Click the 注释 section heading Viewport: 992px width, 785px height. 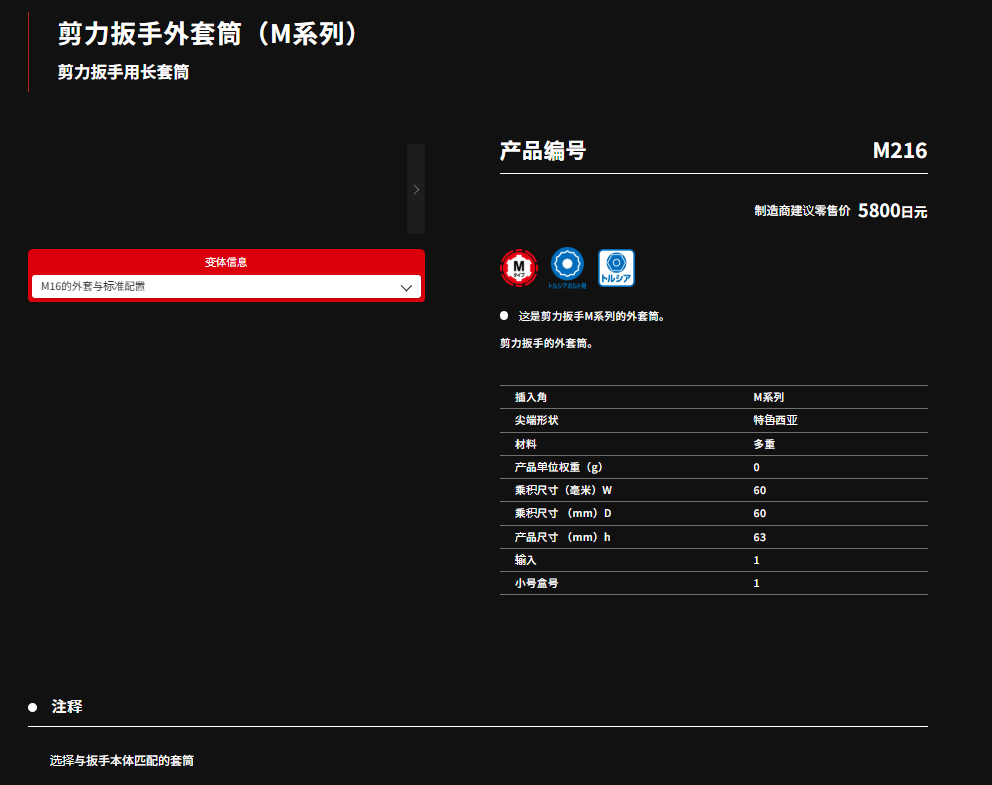click(67, 706)
